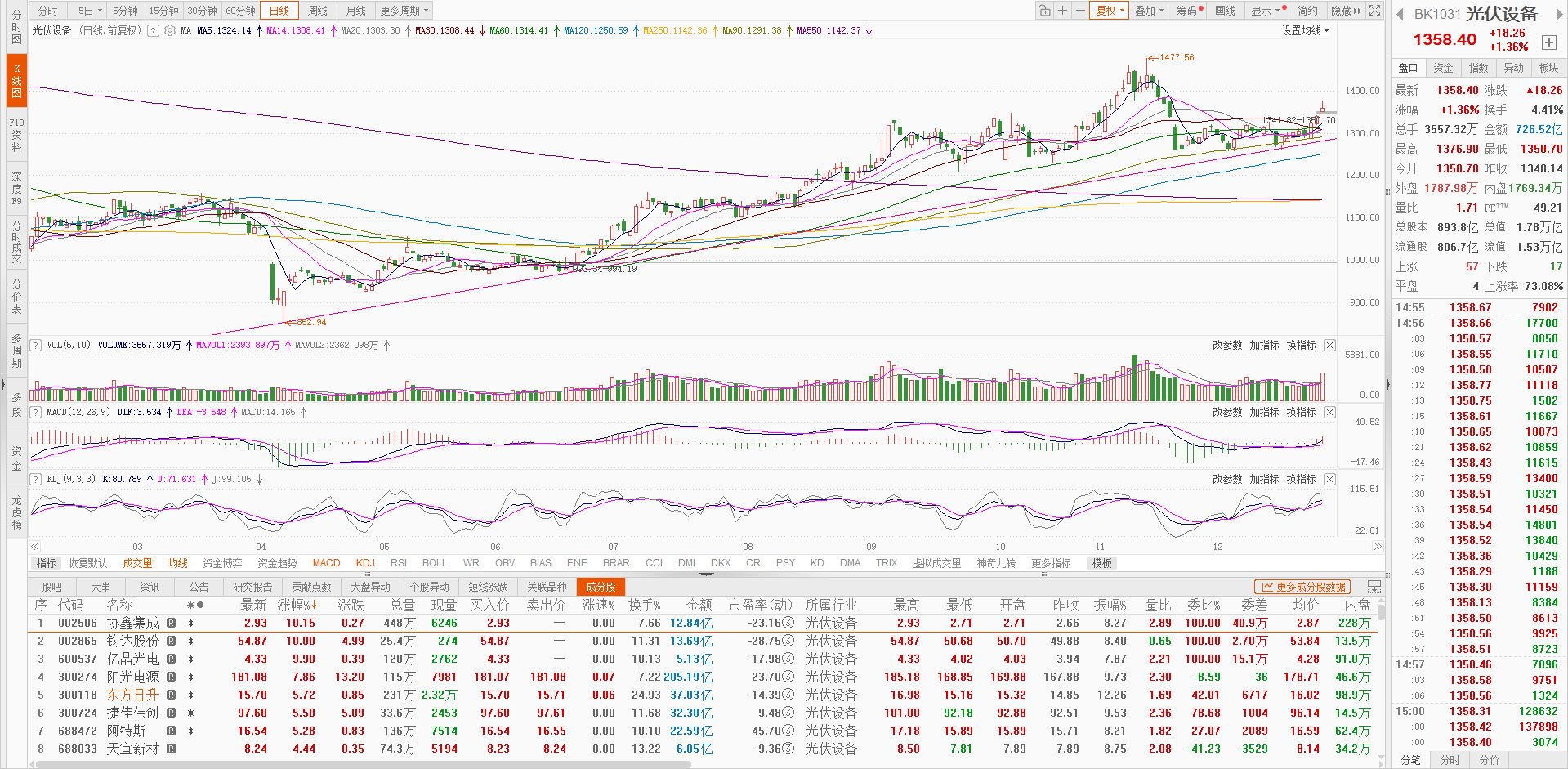Open the 设置均线 dropdown
Viewport: 1568px width, 769px height.
pyautogui.click(x=1305, y=30)
